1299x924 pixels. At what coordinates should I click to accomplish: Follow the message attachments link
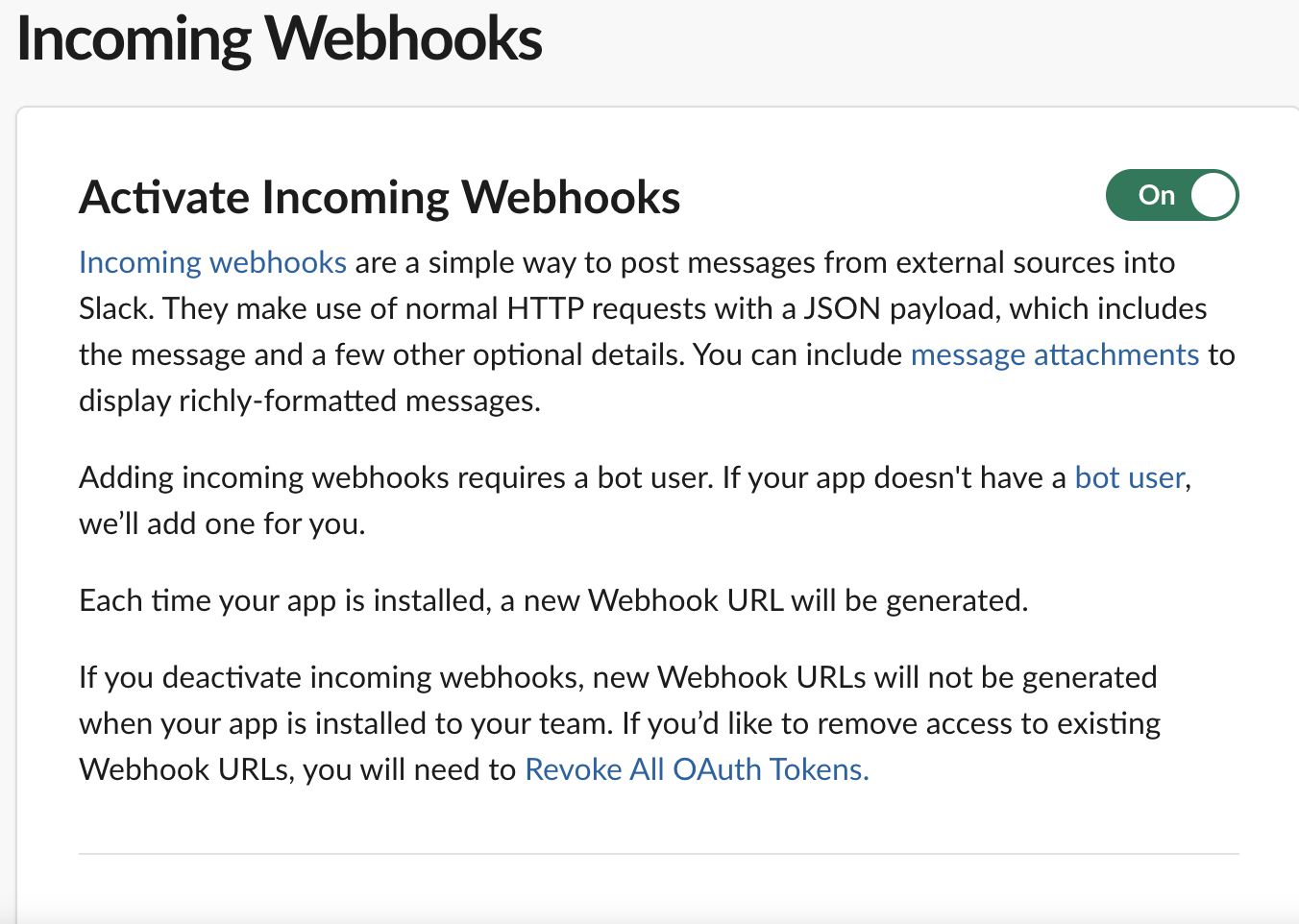click(x=1054, y=354)
